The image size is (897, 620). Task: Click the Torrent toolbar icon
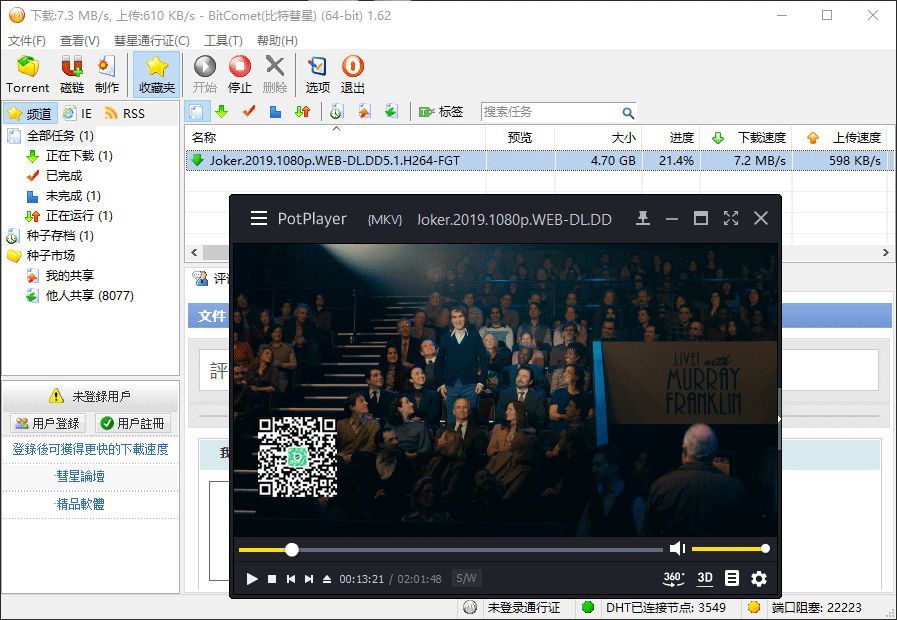click(27, 74)
